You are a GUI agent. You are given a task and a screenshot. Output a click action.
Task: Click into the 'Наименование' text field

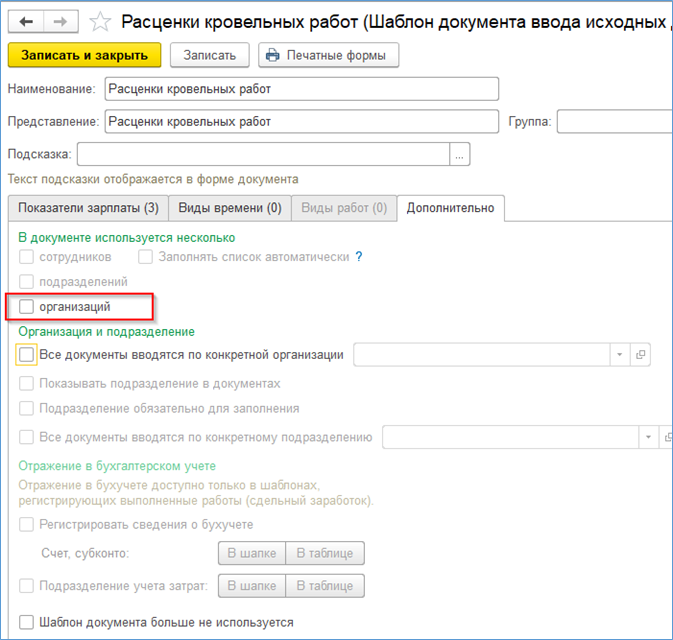click(300, 89)
